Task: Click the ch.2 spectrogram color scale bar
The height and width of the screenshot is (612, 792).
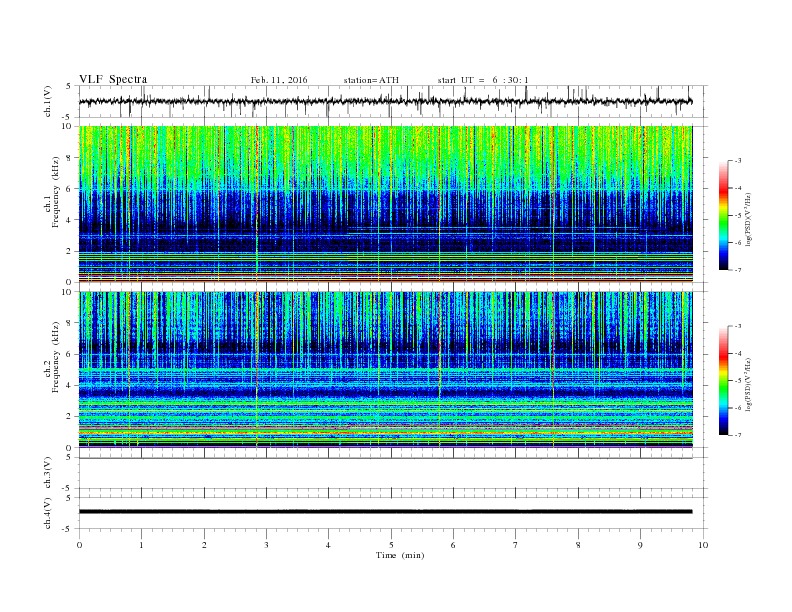Action: click(723, 380)
